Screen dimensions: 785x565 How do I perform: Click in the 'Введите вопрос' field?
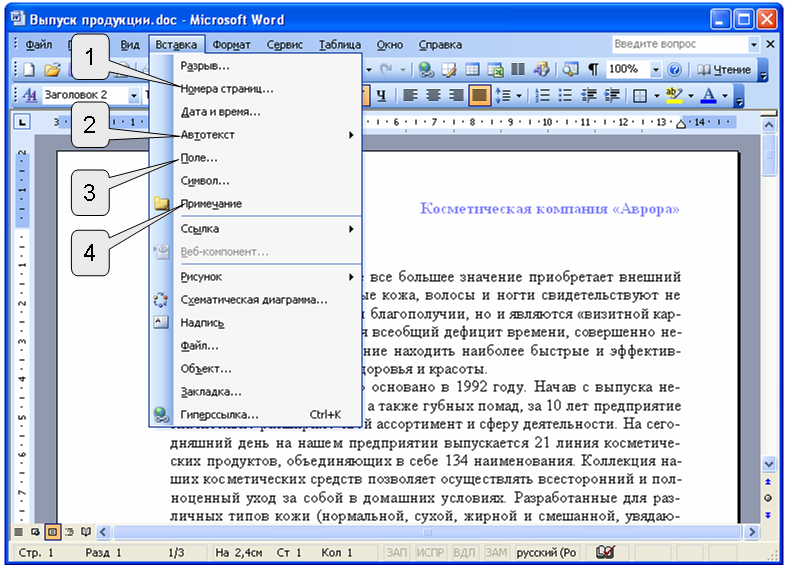click(679, 45)
